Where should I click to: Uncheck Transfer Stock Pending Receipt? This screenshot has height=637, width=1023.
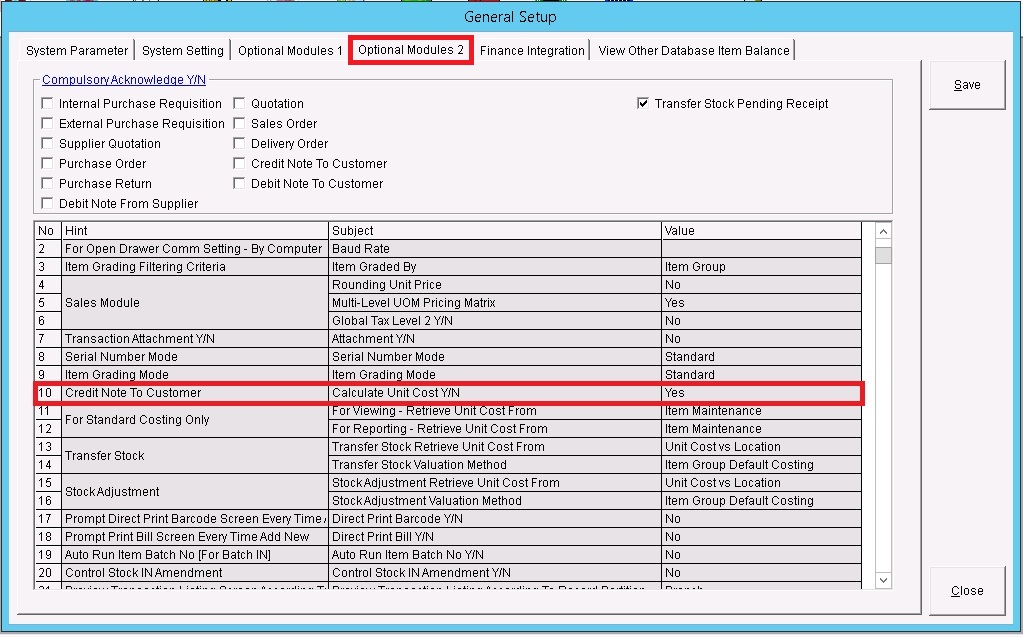click(643, 104)
